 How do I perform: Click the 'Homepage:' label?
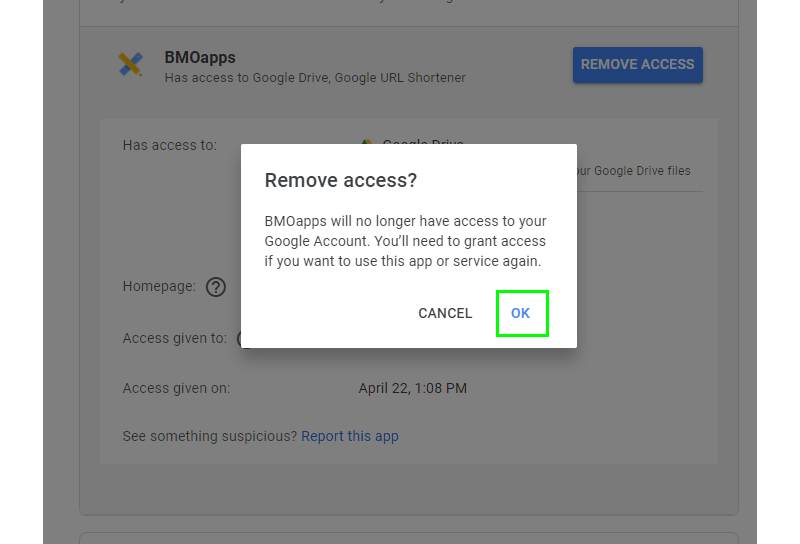(x=159, y=286)
